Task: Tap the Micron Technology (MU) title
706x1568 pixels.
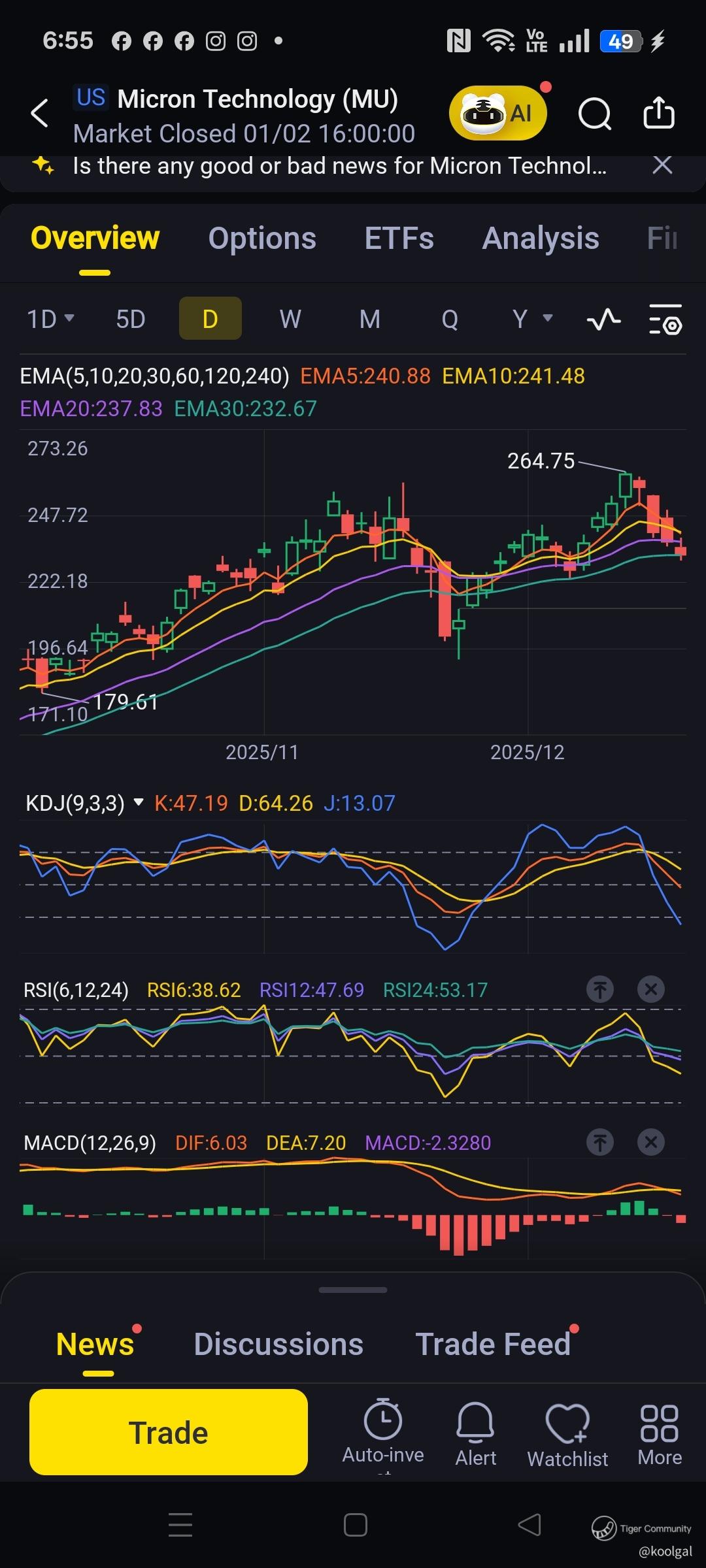Action: pos(258,99)
